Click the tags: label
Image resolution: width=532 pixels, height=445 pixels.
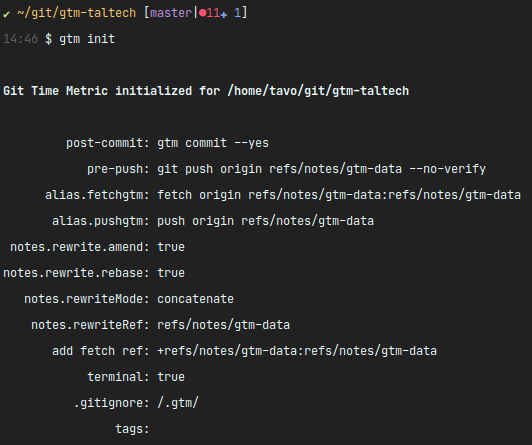tap(132, 429)
